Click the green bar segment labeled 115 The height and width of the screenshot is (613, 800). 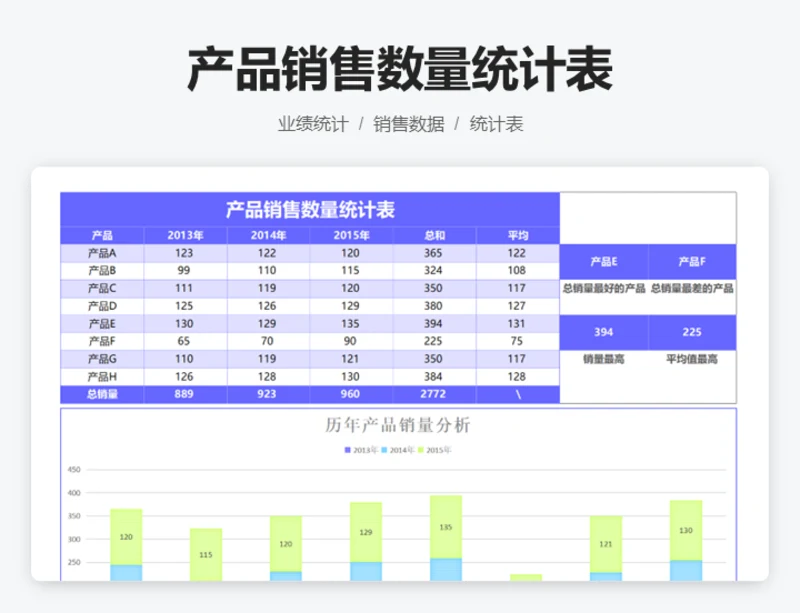pyautogui.click(x=206, y=554)
